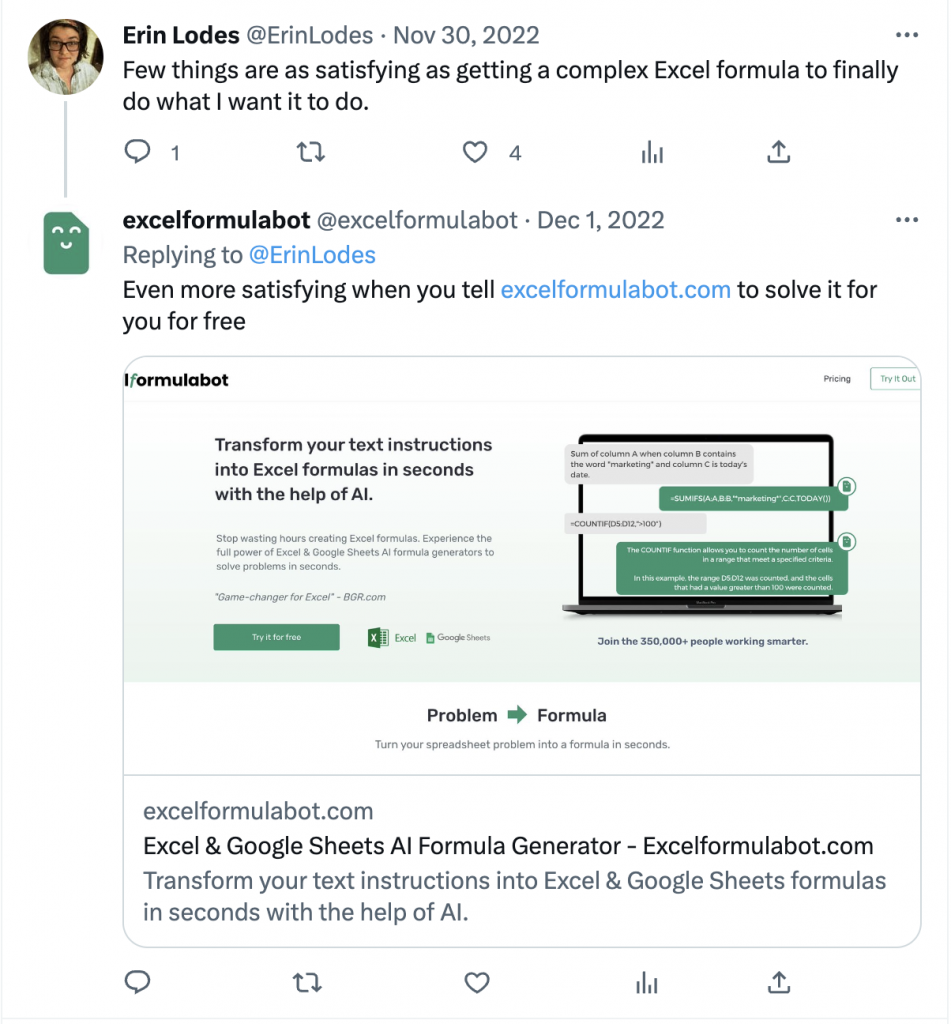Open the @ErinLodes mention link
This screenshot has height=1024, width=951.
(312, 255)
